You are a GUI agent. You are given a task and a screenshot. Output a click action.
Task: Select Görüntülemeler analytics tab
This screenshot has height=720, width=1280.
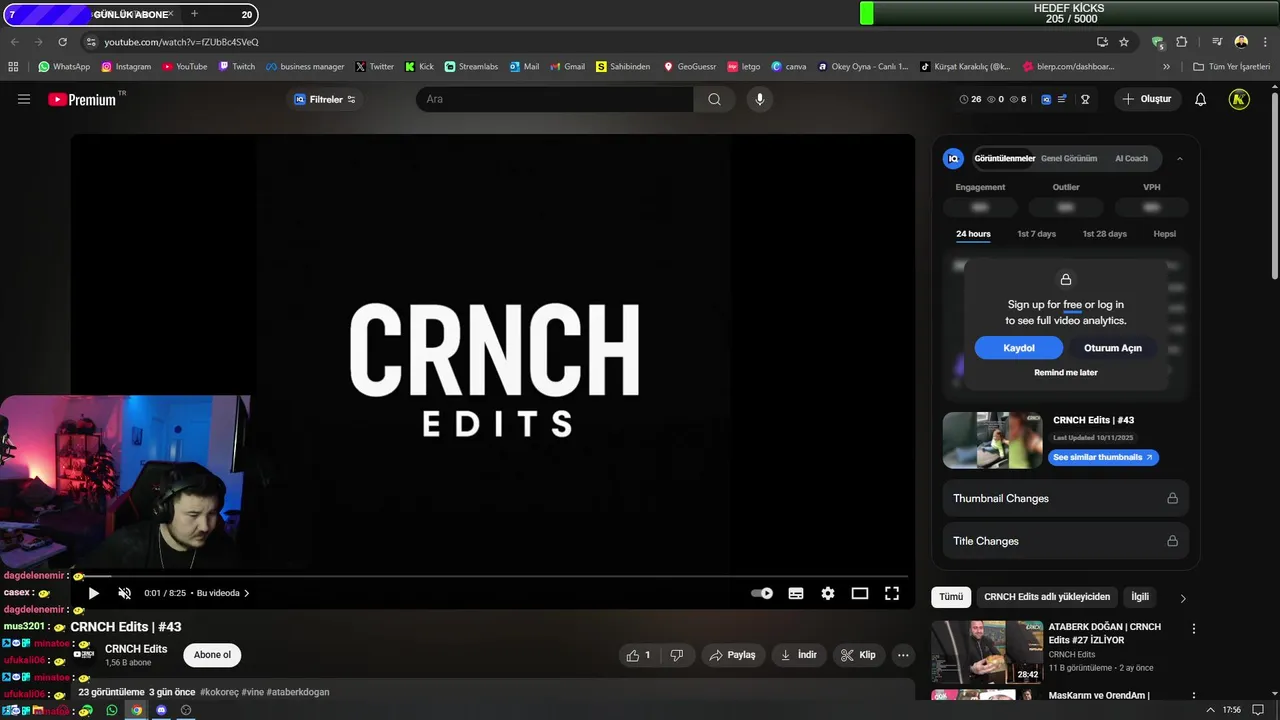1004,158
